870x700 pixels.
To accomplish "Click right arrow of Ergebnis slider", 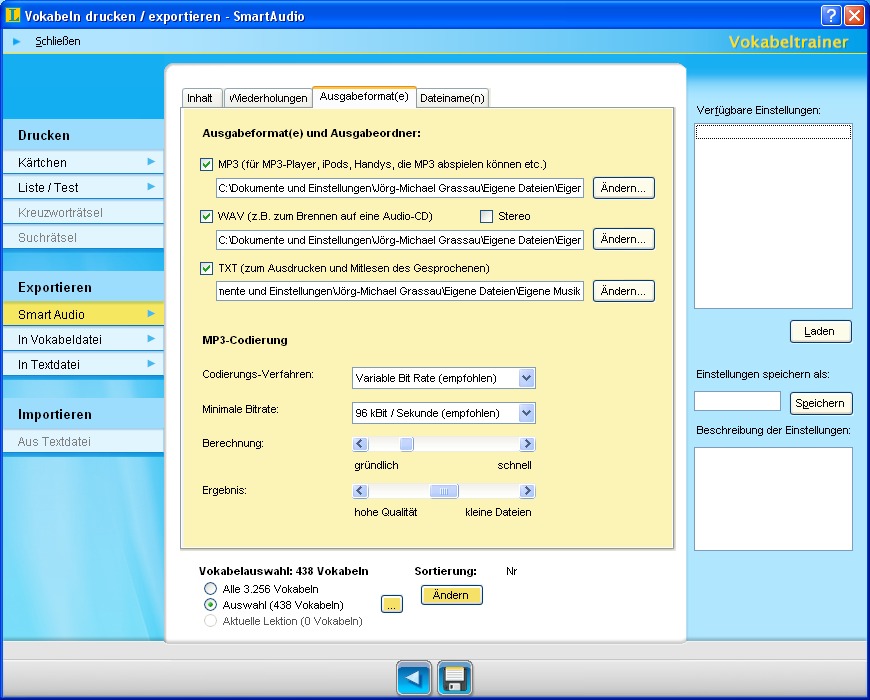I will [x=527, y=491].
